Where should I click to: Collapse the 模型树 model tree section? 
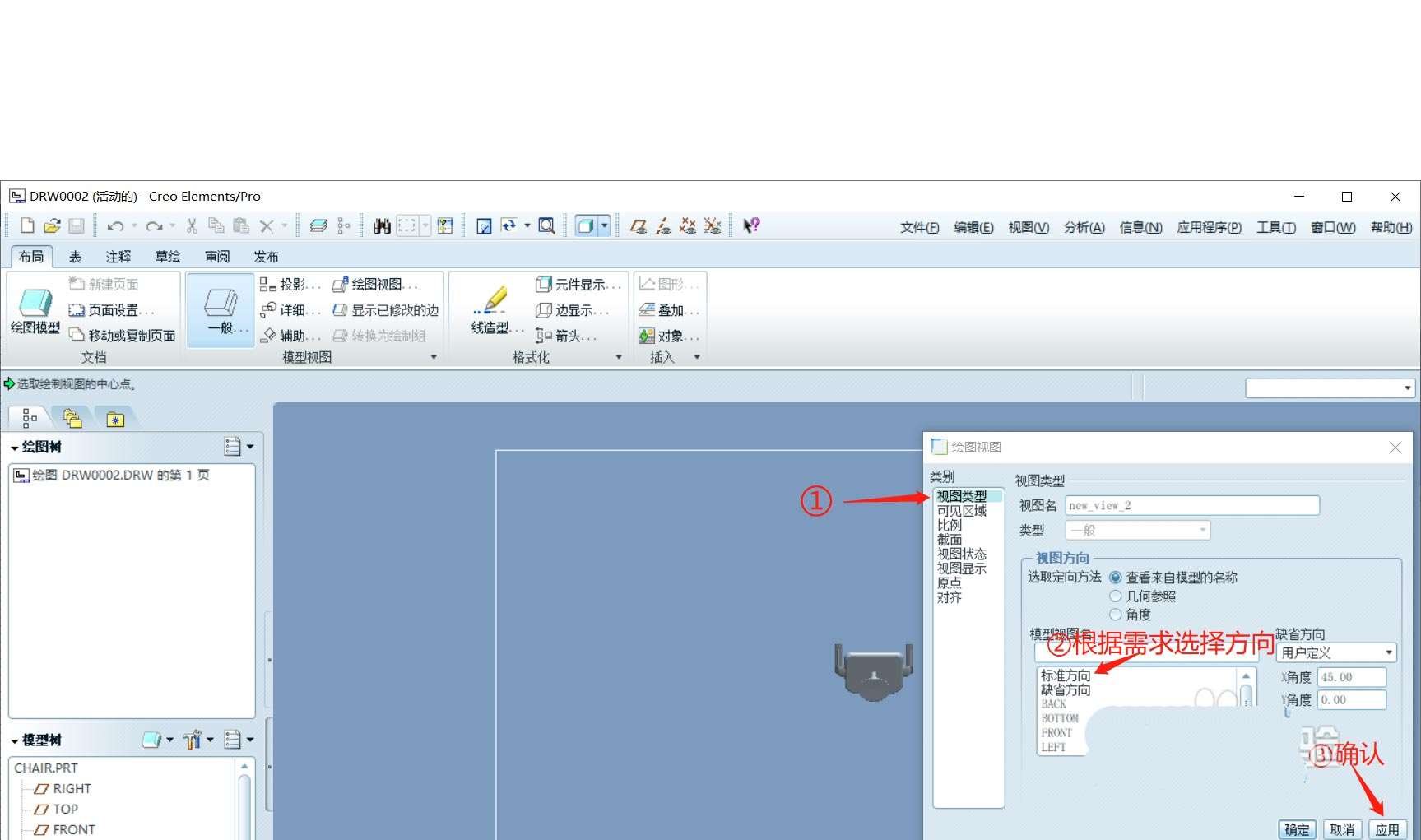15,740
